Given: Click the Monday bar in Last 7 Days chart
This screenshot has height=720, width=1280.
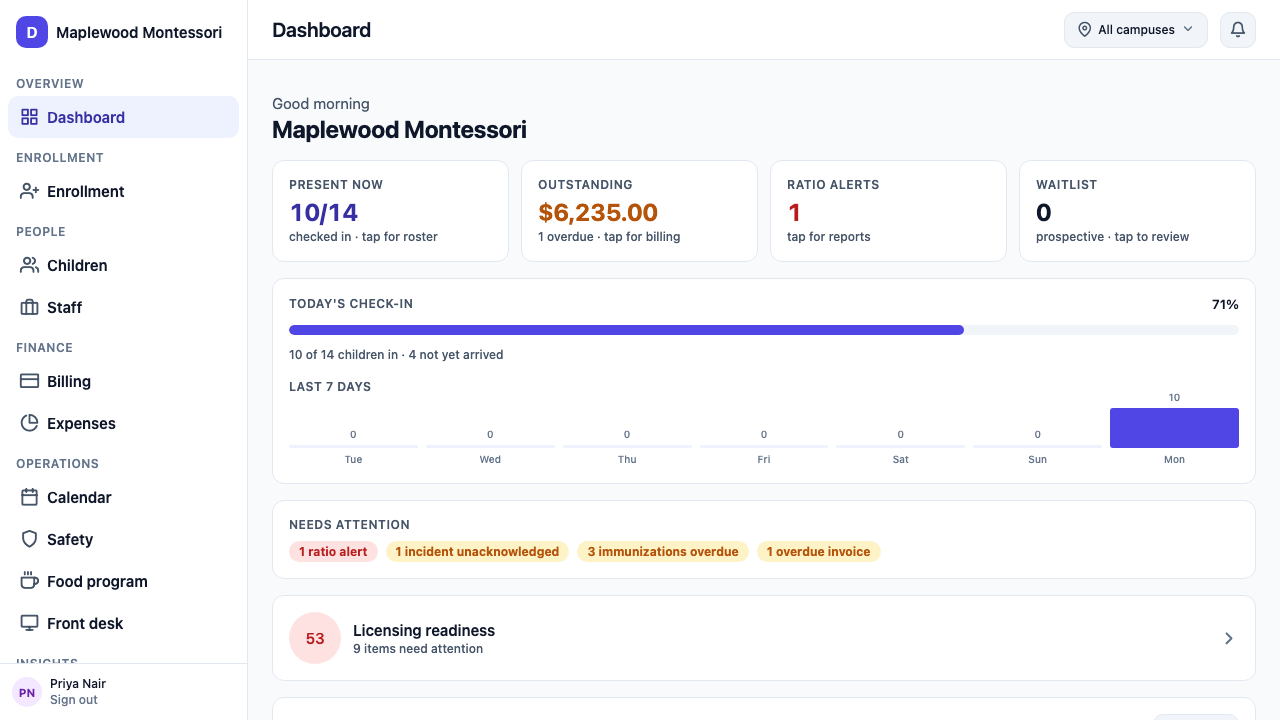Looking at the screenshot, I should point(1174,428).
